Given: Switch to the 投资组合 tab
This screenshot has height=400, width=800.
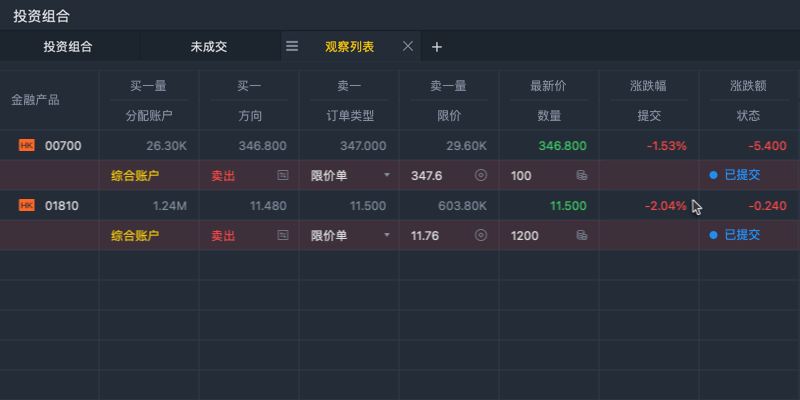Looking at the screenshot, I should coord(68,46).
